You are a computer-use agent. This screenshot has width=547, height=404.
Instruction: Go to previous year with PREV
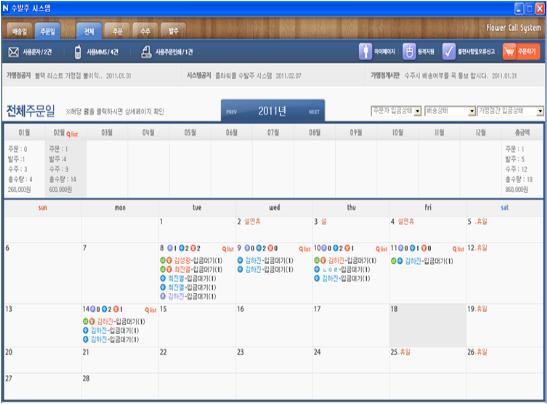(231, 112)
